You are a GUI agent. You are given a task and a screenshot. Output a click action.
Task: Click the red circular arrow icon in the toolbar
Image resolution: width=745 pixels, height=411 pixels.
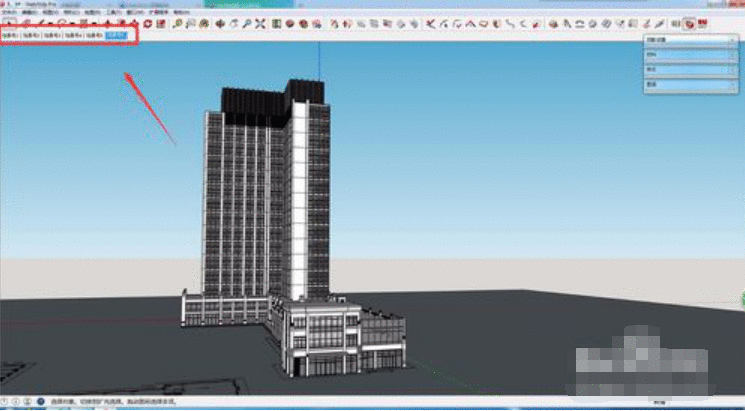(x=146, y=22)
